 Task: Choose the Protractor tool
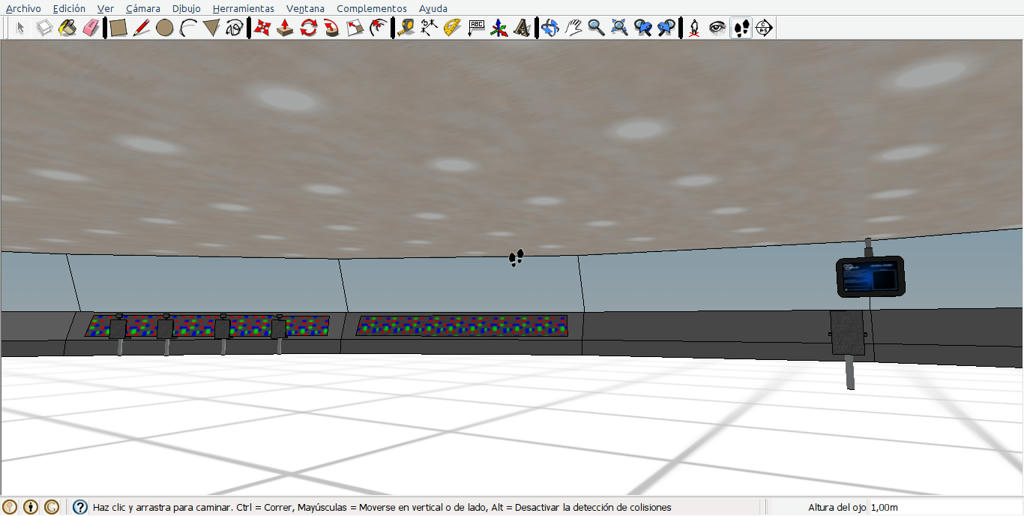click(x=452, y=27)
